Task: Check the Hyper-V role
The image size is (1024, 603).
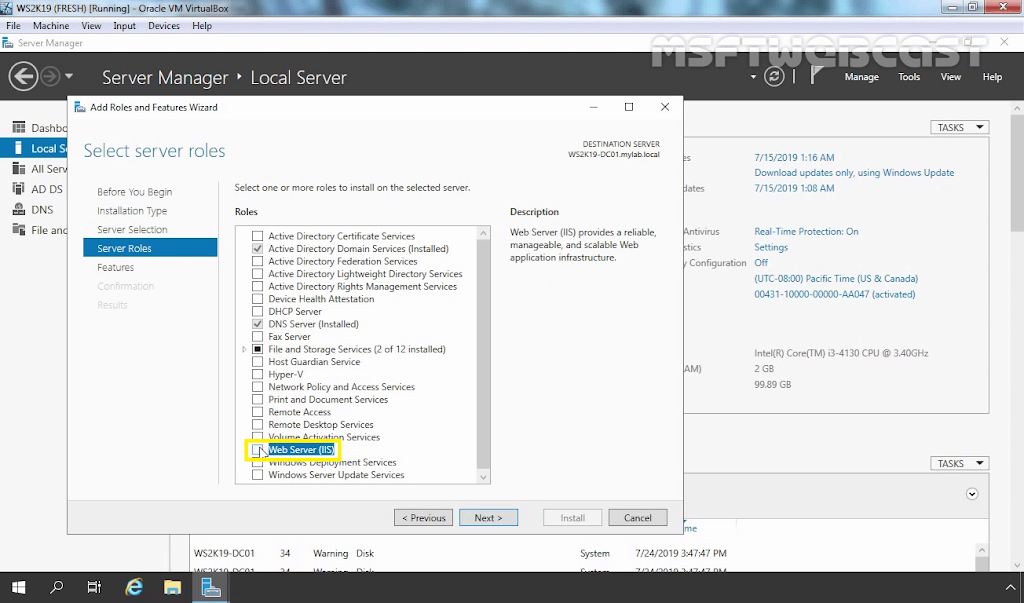Action: pyautogui.click(x=258, y=374)
